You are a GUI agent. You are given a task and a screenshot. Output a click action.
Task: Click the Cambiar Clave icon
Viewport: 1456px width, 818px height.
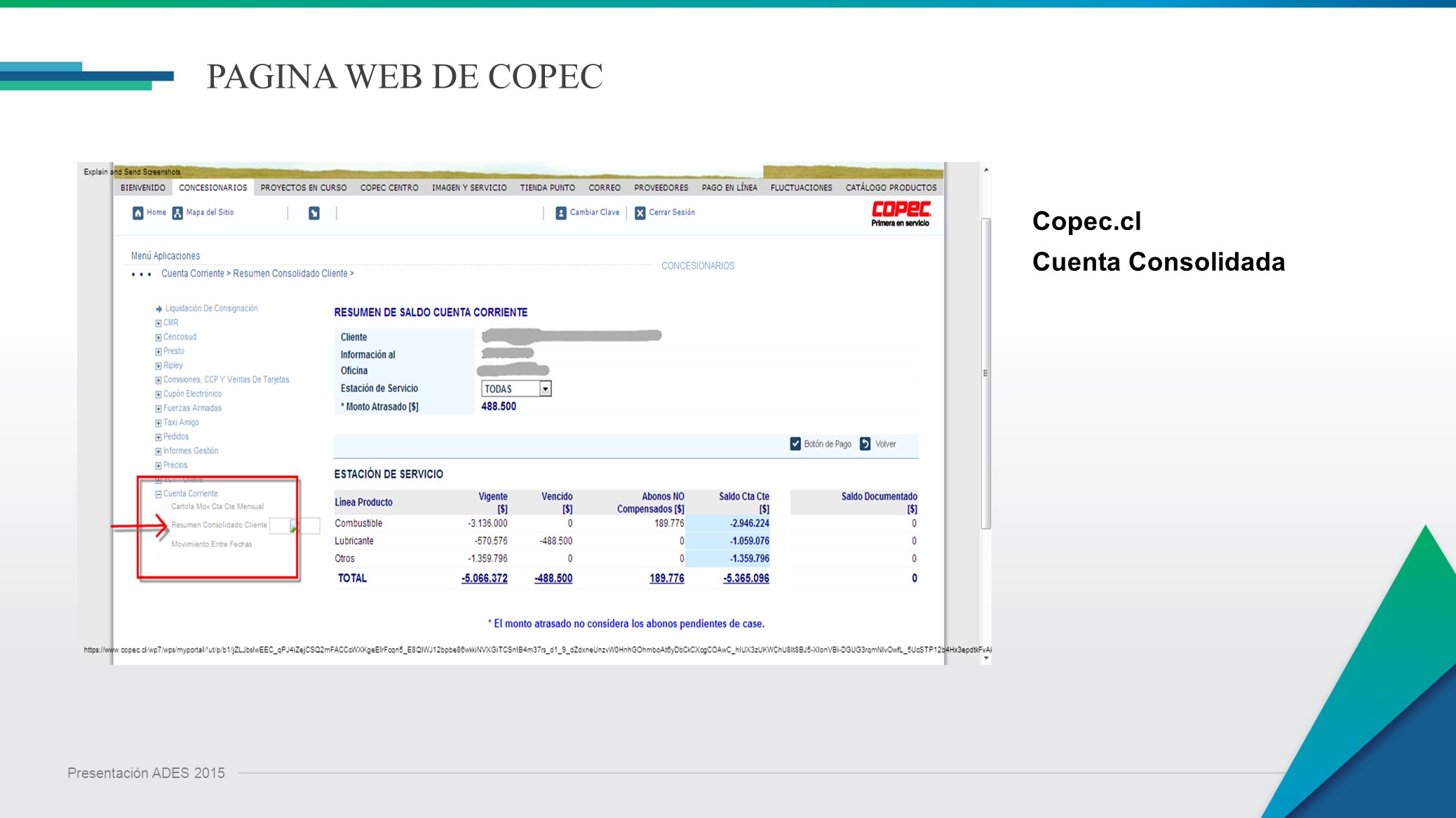click(561, 213)
